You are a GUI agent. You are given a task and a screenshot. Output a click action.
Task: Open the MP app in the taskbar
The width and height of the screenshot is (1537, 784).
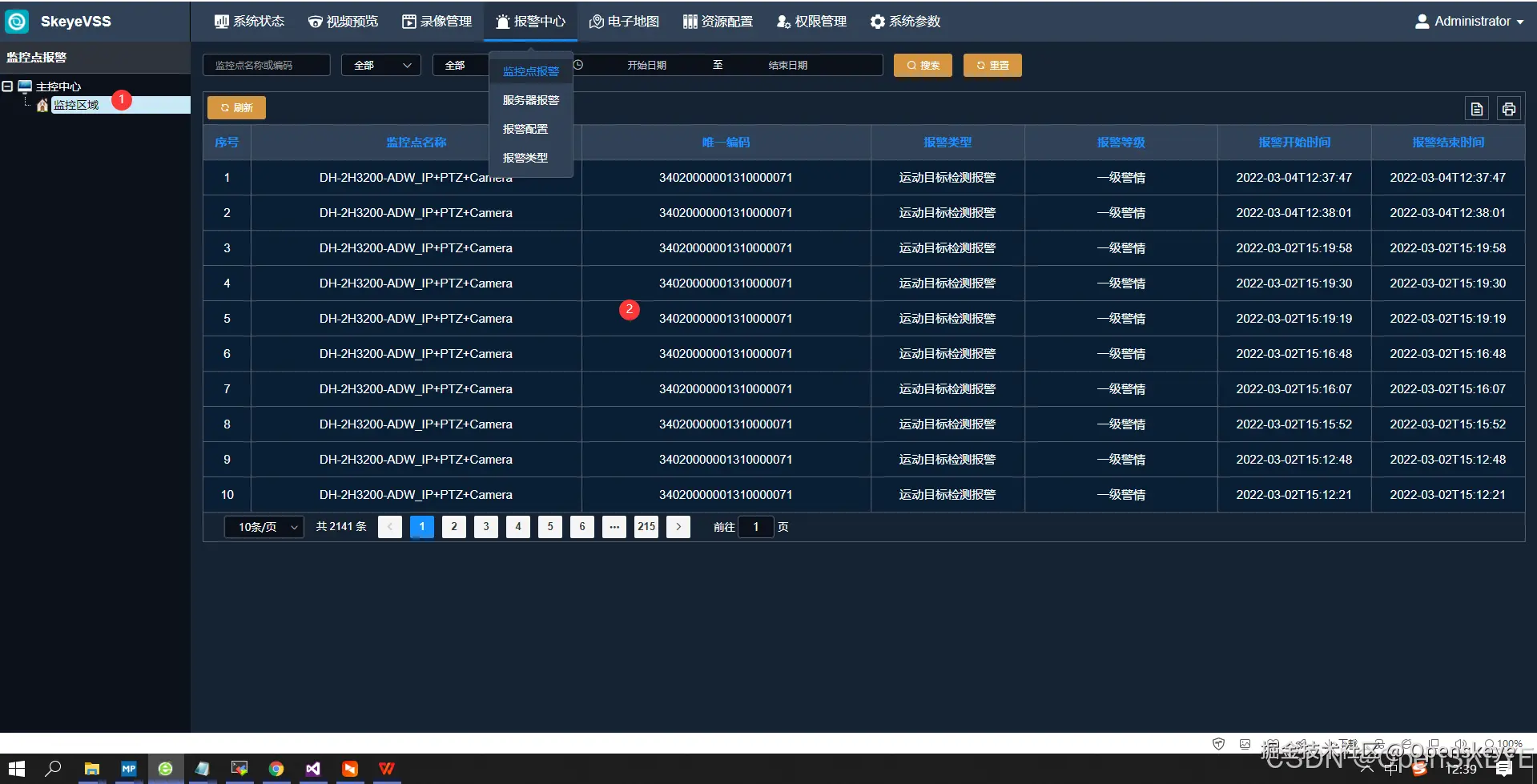click(129, 769)
